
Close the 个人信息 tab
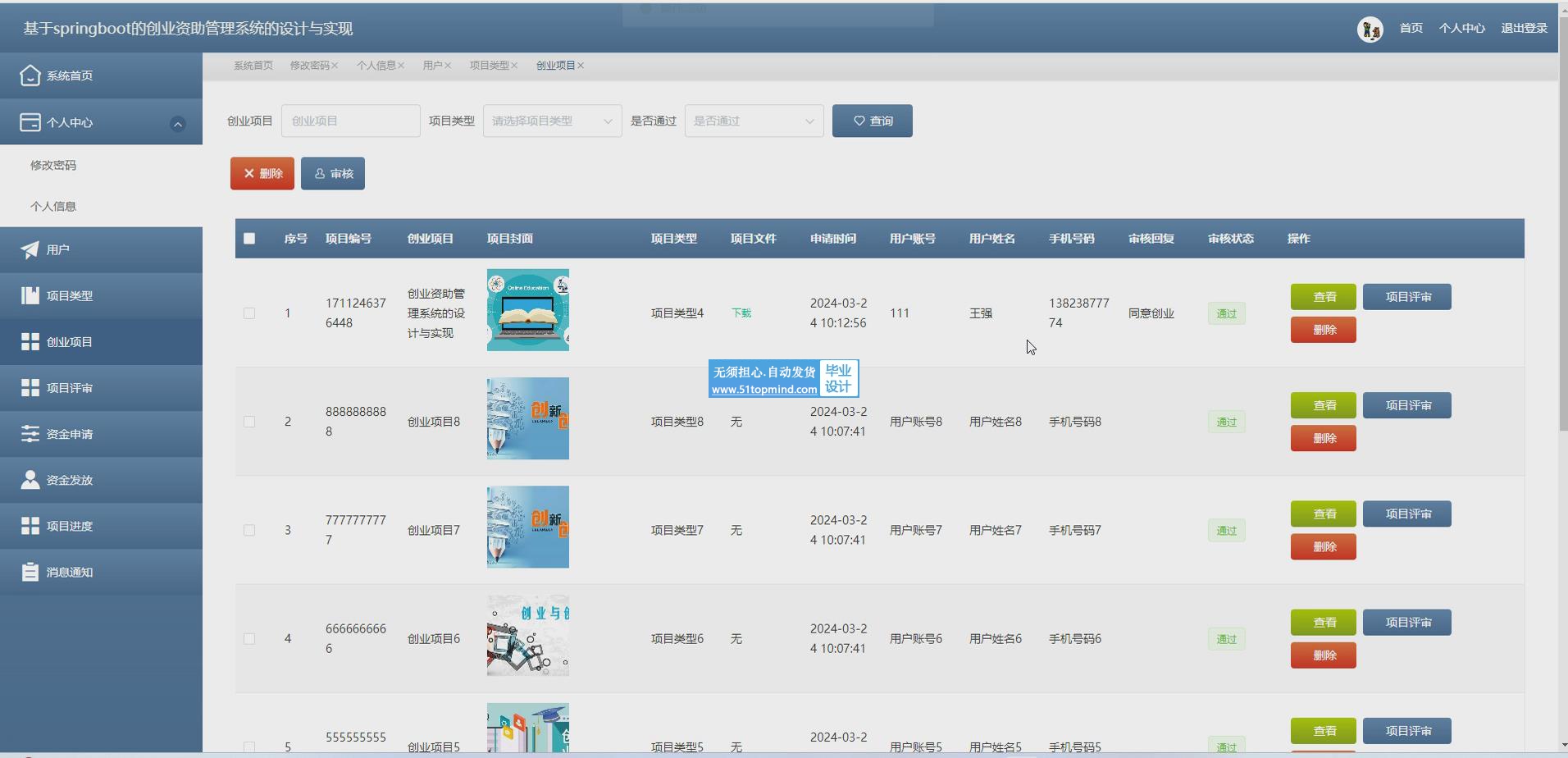(x=401, y=66)
